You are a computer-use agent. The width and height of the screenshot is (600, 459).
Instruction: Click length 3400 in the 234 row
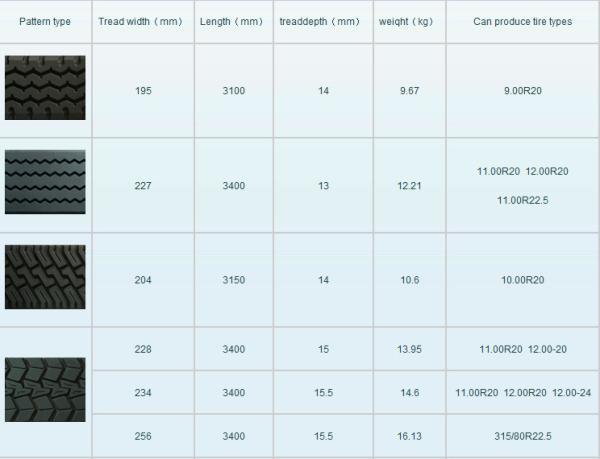(234, 392)
